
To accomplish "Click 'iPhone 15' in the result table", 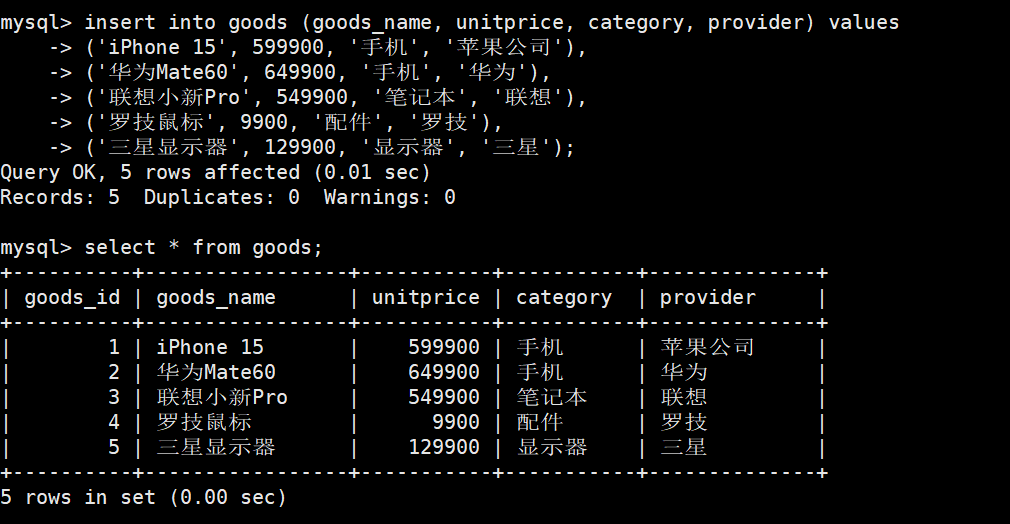I will pos(210,347).
